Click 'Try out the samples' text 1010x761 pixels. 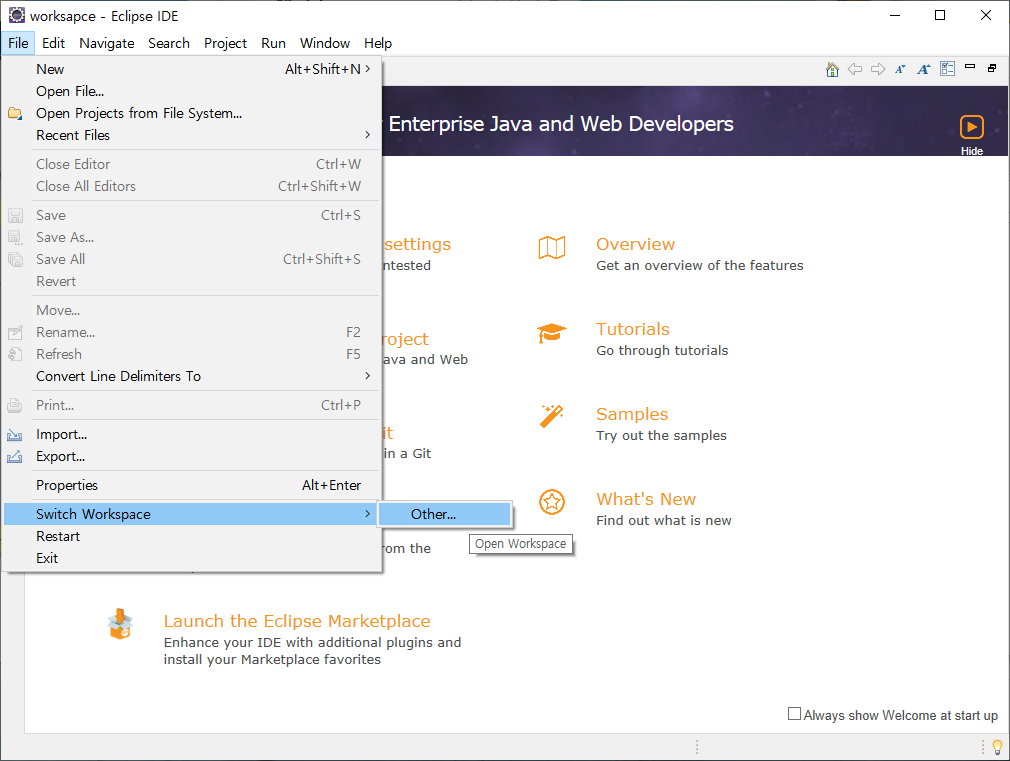coord(661,436)
